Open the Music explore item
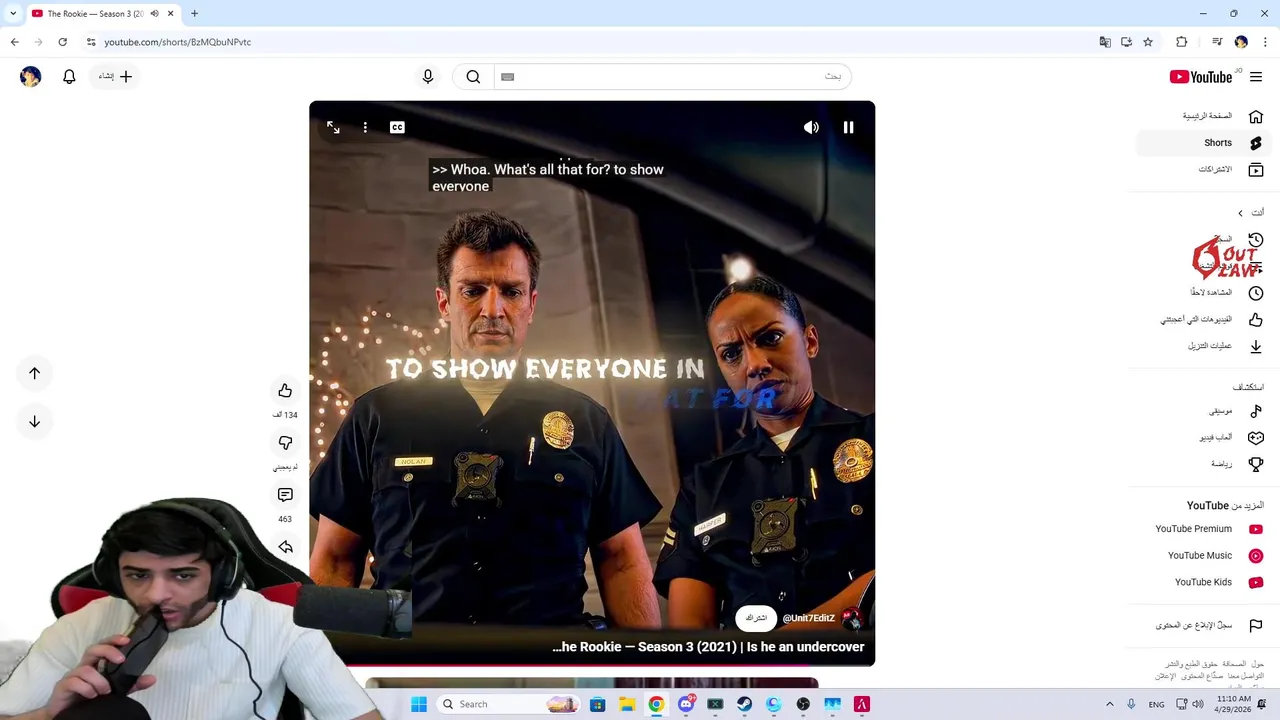Viewport: 1280px width, 720px height. (x=1204, y=411)
